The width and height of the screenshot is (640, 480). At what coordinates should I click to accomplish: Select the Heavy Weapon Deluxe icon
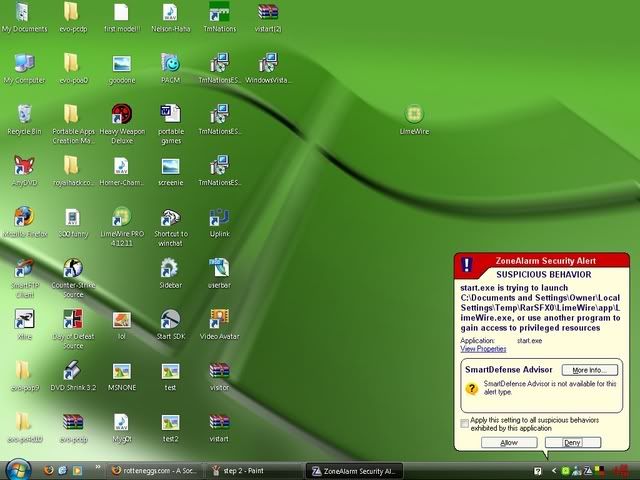122,124
